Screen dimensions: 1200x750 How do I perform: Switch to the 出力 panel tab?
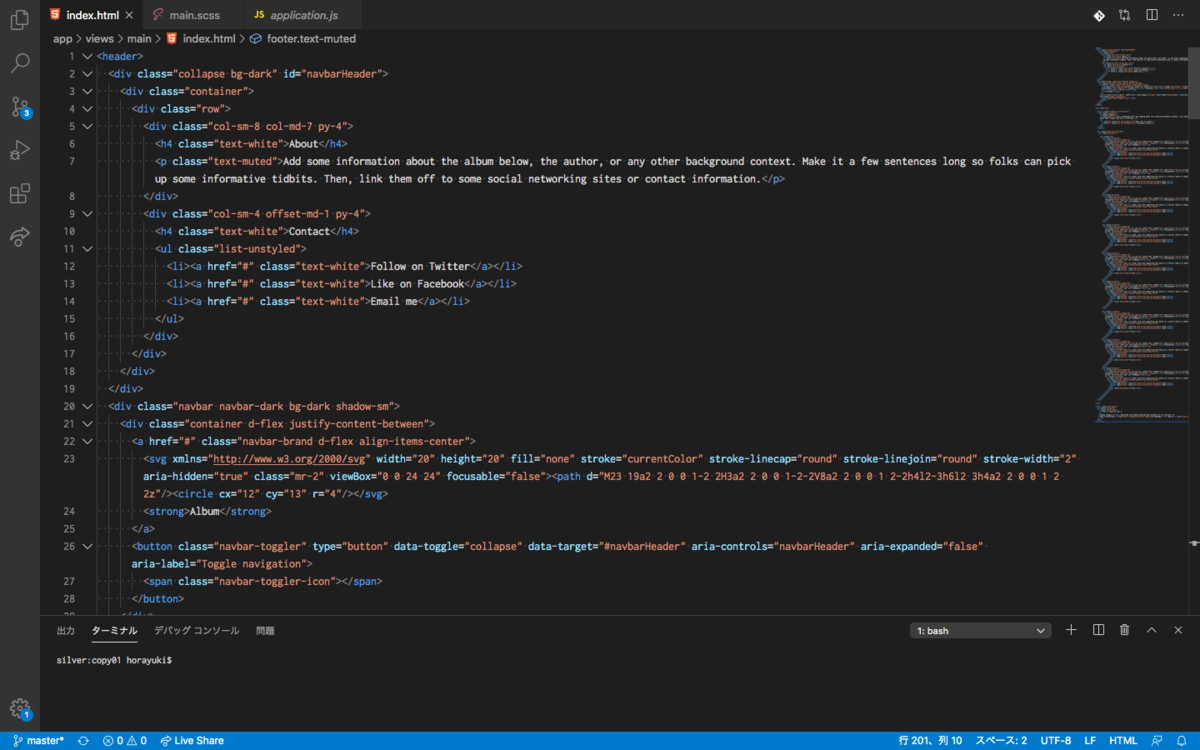[66, 631]
